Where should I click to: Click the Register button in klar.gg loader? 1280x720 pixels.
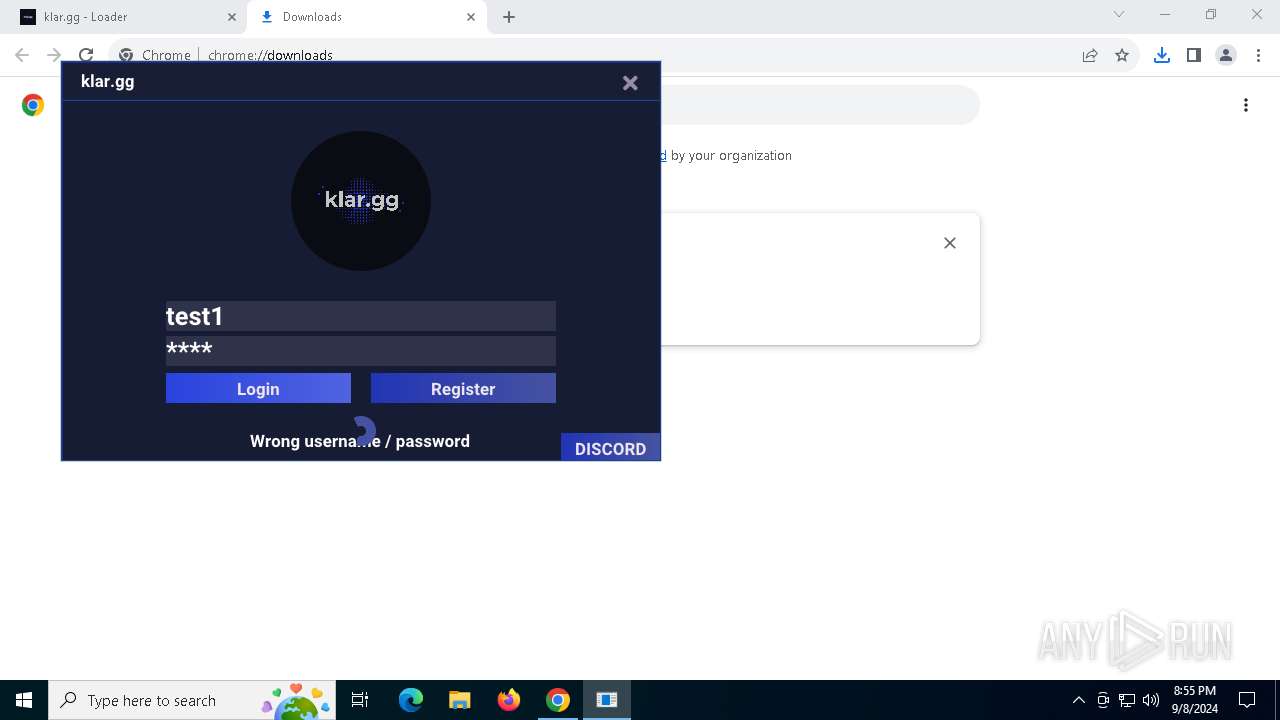tap(463, 388)
